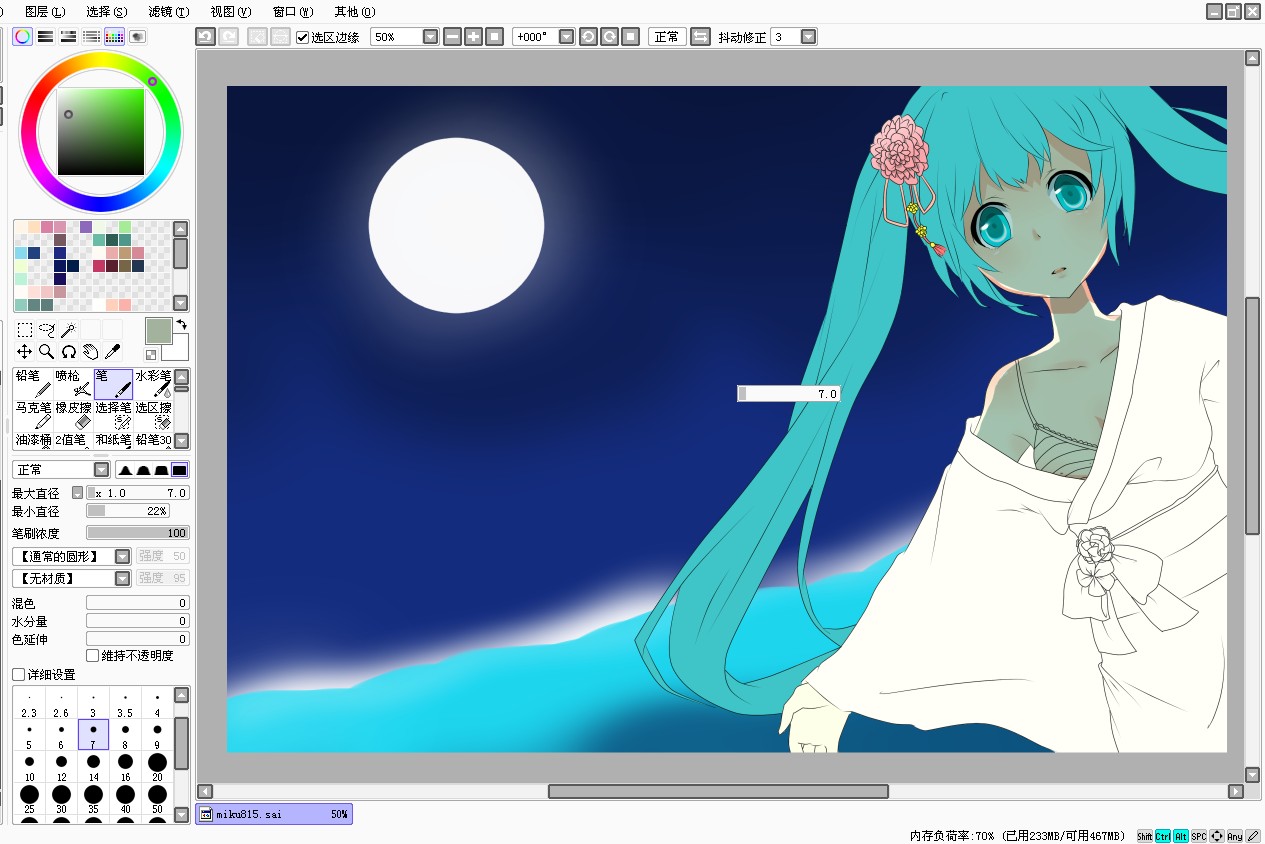Open the 选择 menu
Image resolution: width=1265 pixels, height=844 pixels.
[106, 12]
